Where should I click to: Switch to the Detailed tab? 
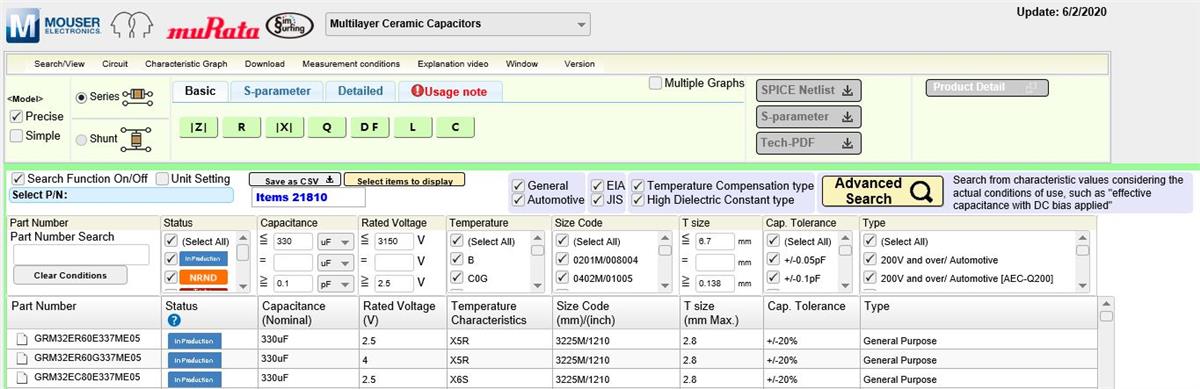pos(360,91)
